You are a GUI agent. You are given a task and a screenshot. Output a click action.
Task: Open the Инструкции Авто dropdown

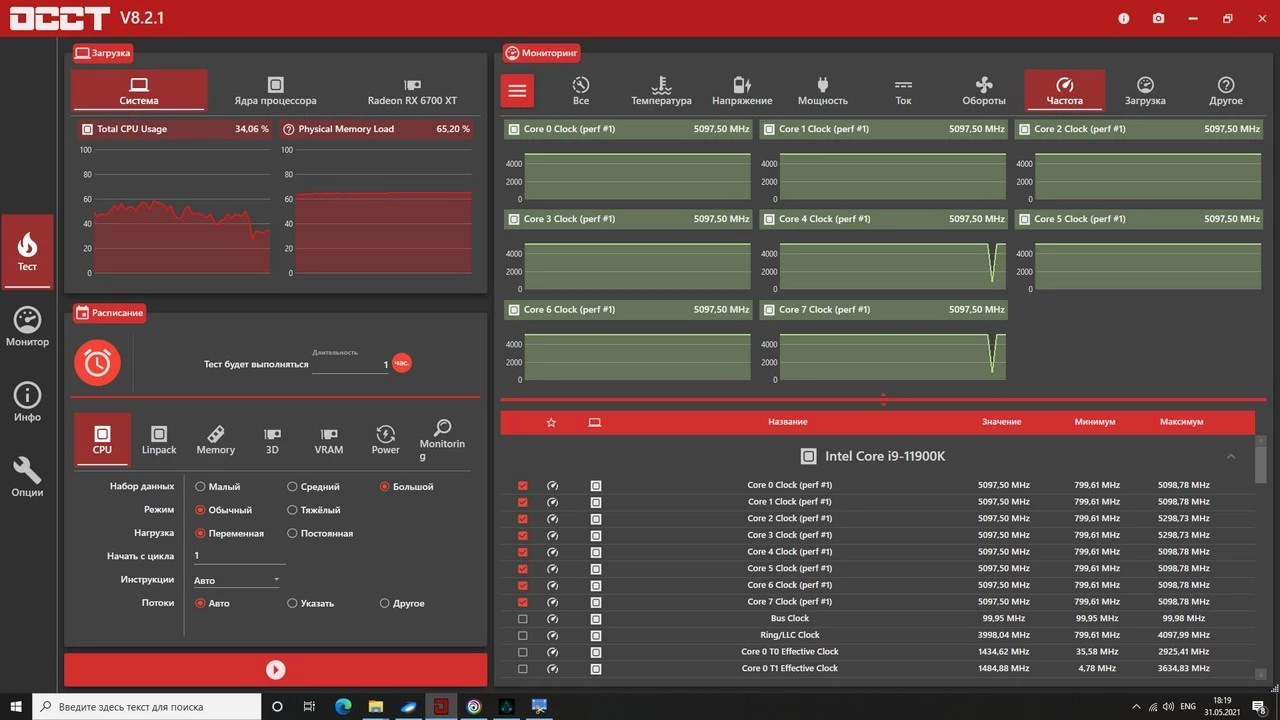pos(237,580)
